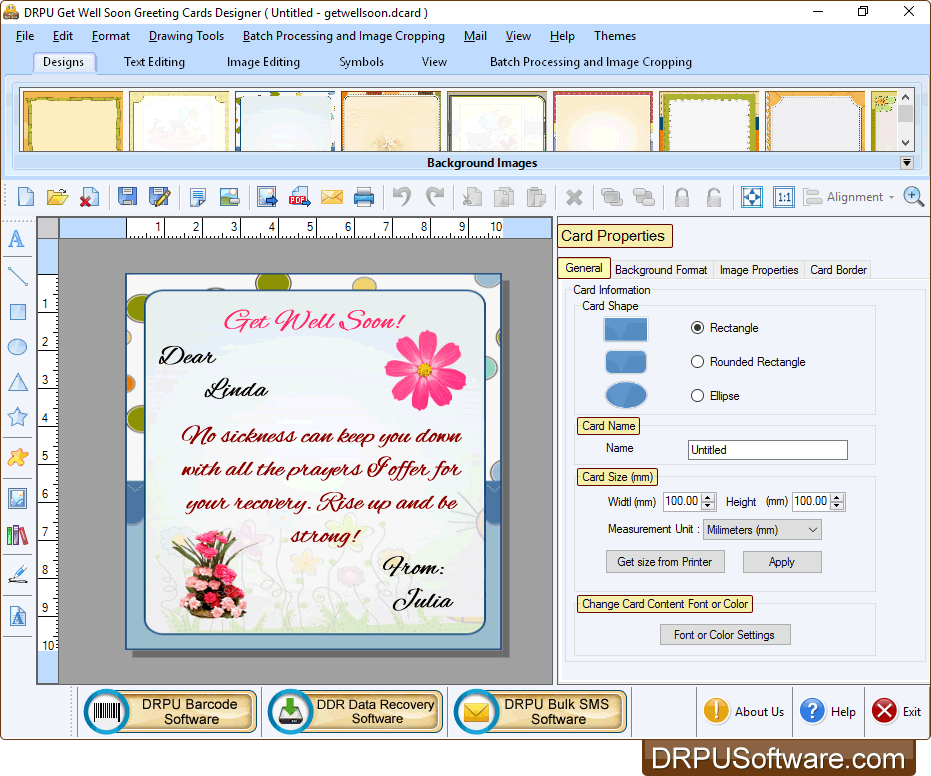Image resolution: width=931 pixels, height=776 pixels.
Task: Open the Background Format tab
Action: pyautogui.click(x=661, y=270)
